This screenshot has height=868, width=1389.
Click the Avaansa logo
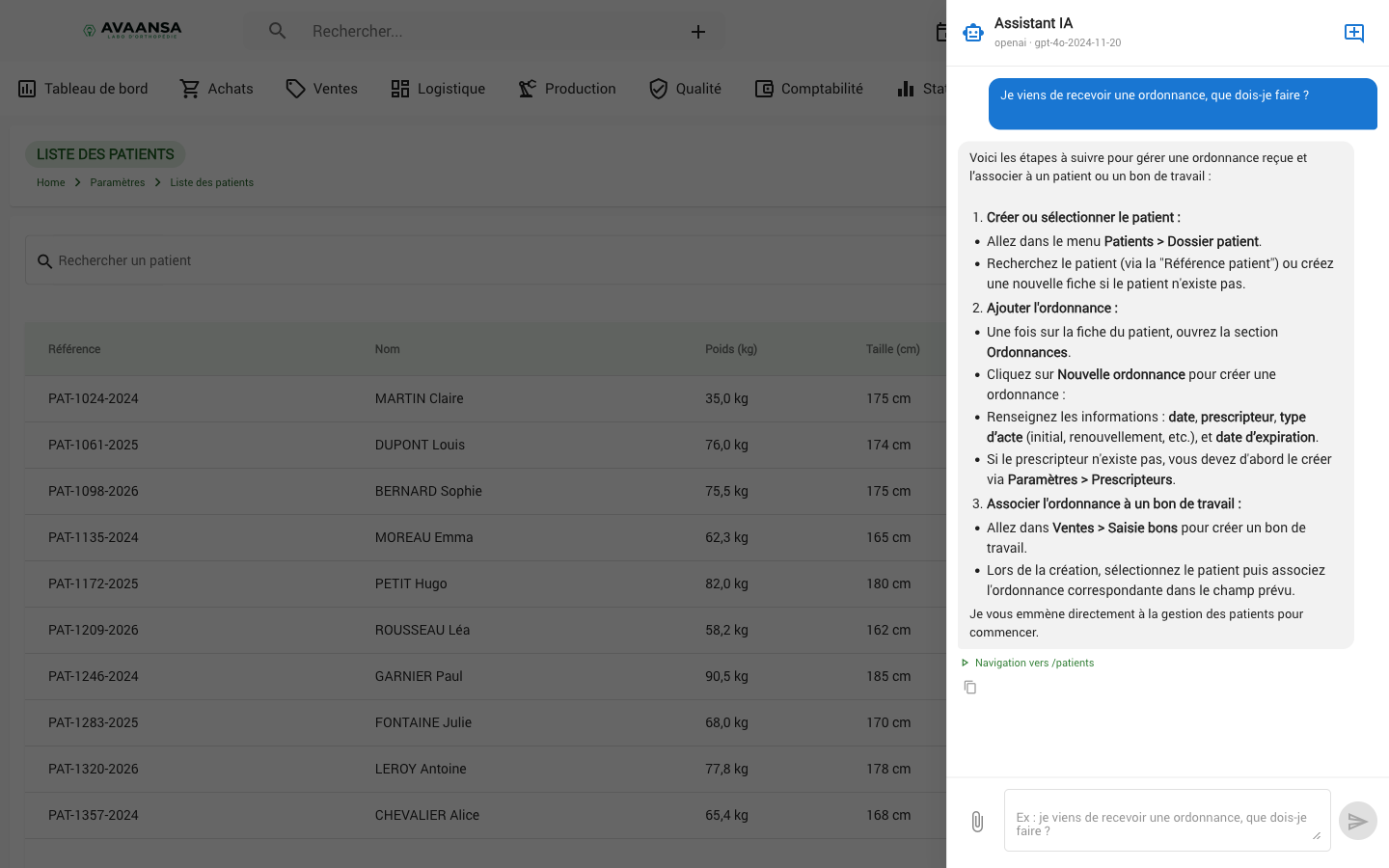(132, 30)
